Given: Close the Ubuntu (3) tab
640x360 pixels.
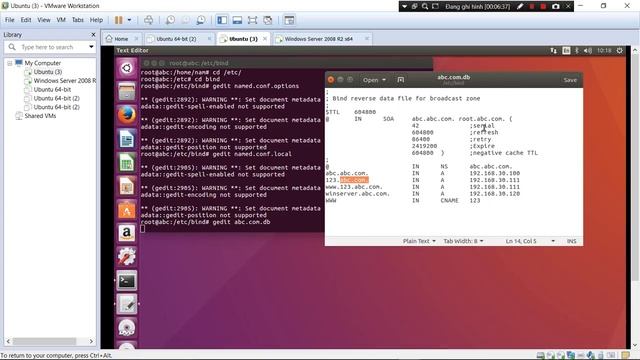Looking at the screenshot, I should coord(265,39).
